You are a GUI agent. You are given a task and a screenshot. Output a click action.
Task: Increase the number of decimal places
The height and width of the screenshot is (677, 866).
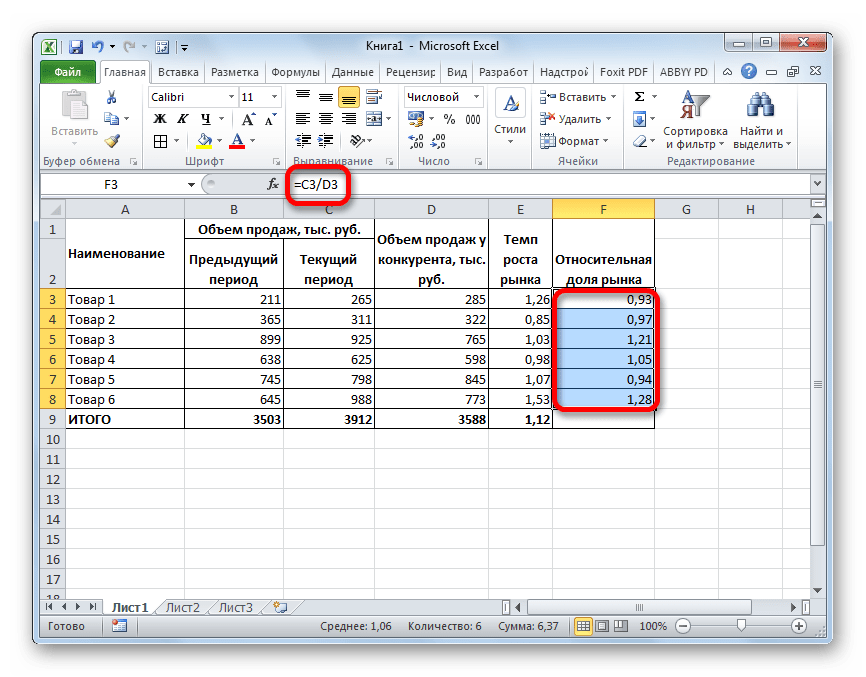(x=416, y=141)
